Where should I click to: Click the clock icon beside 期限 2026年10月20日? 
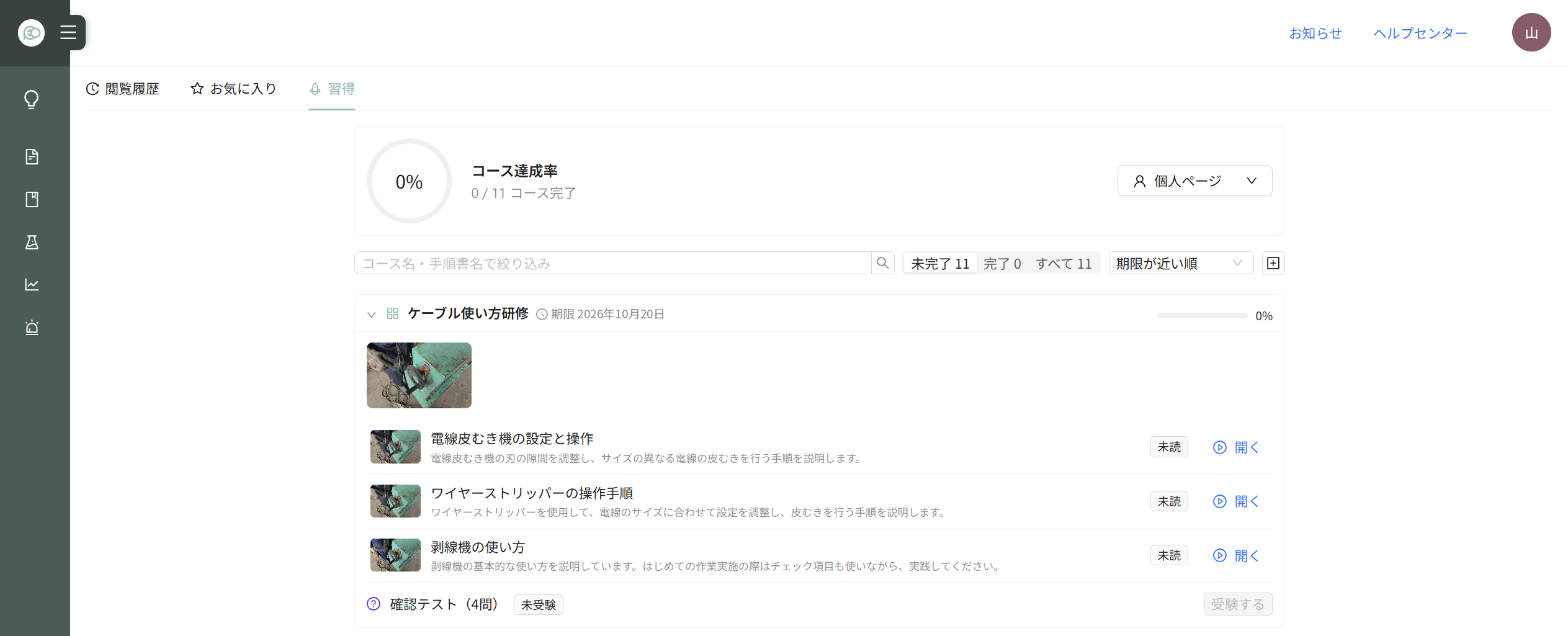(x=542, y=314)
